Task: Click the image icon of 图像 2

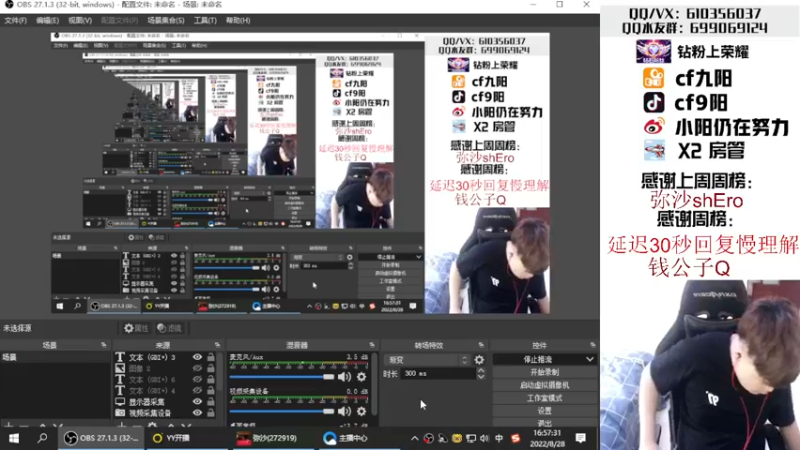Action: tap(120, 368)
